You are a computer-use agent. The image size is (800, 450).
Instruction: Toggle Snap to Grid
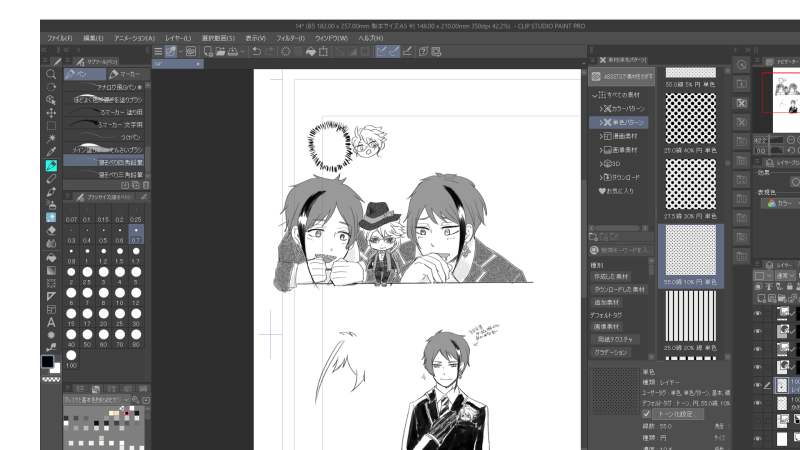tap(407, 51)
